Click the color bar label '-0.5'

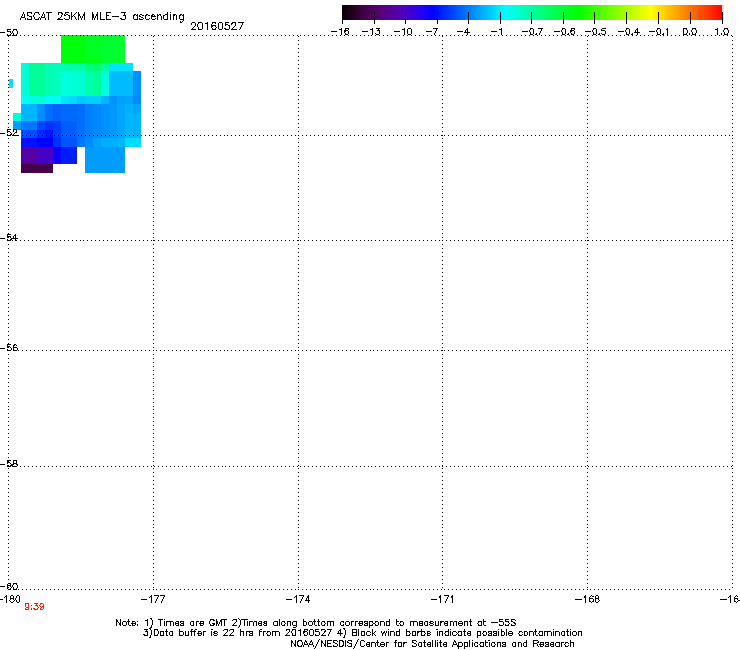[596, 32]
